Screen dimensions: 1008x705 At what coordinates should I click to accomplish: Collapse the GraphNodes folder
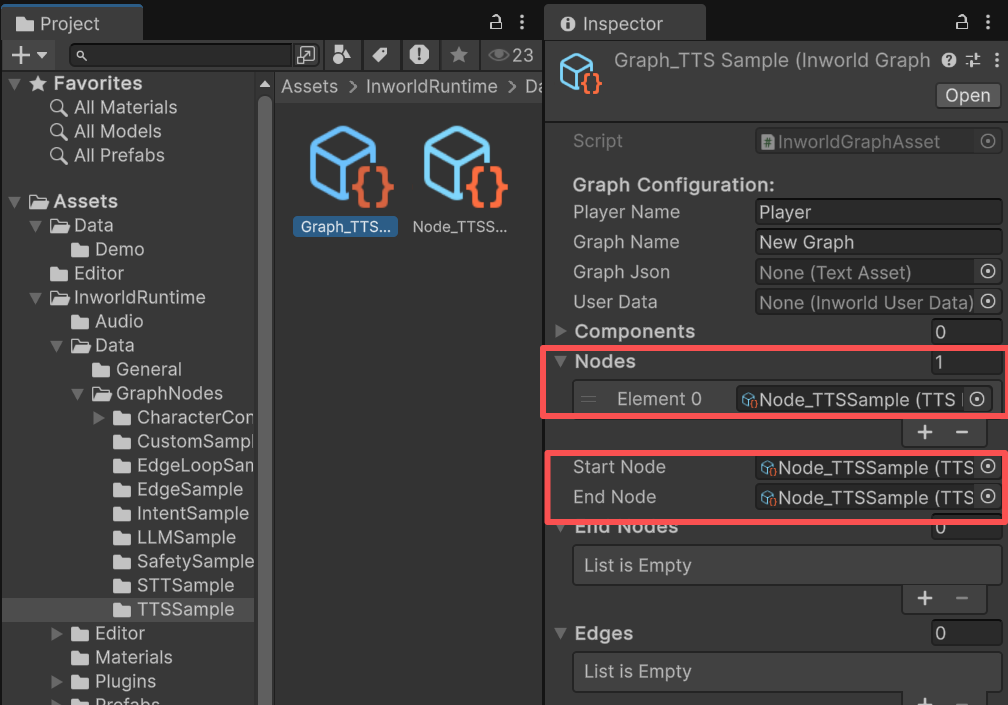click(x=77, y=393)
